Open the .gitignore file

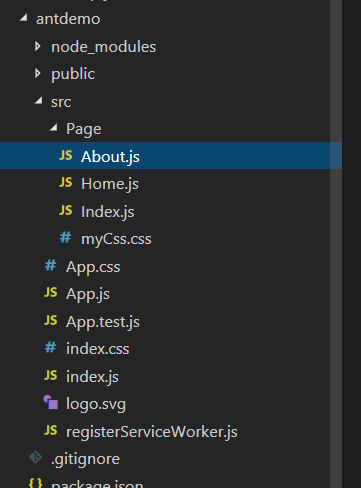tap(85, 459)
